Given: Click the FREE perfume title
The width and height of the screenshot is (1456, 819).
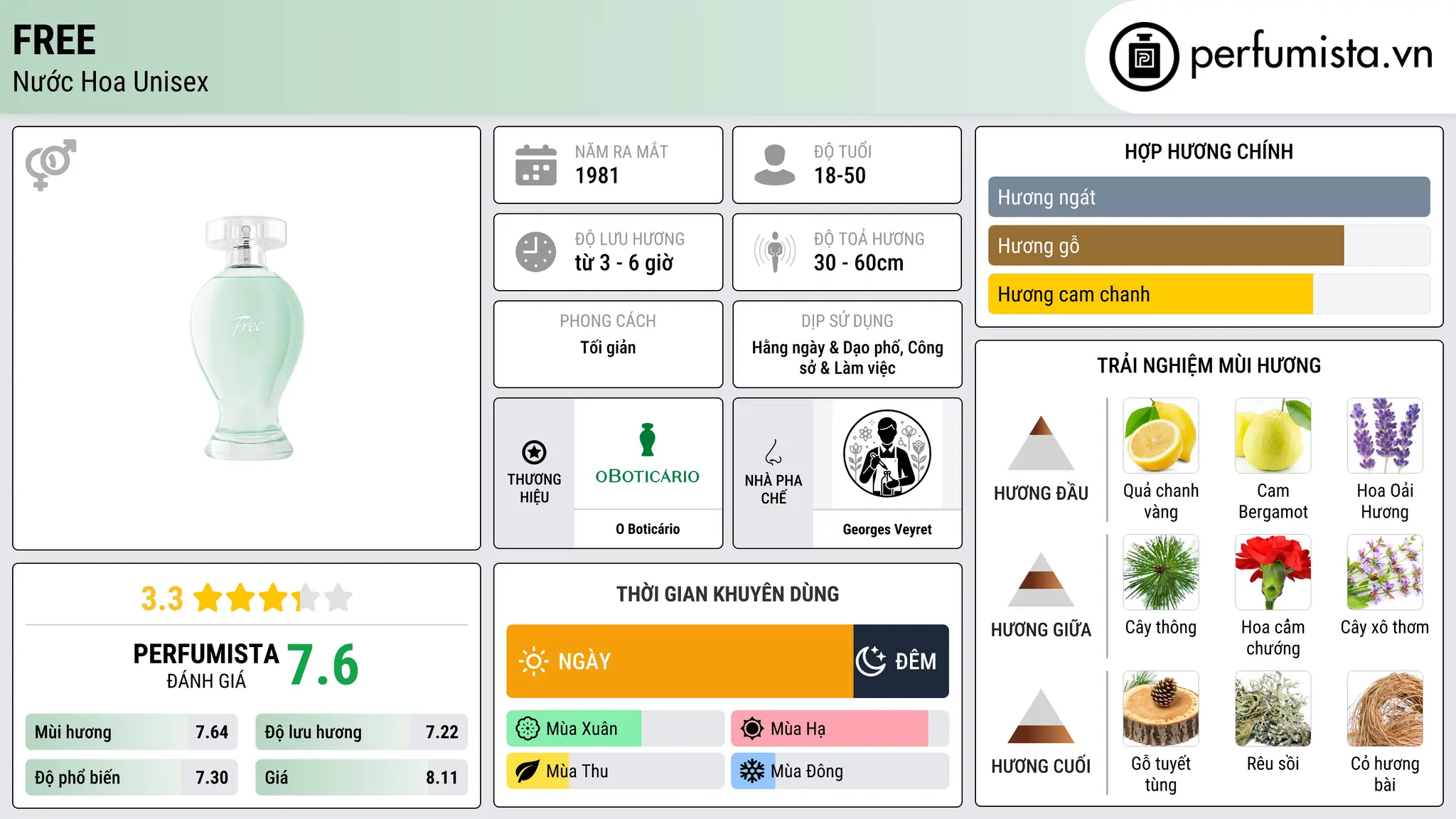Looking at the screenshot, I should pyautogui.click(x=54, y=40).
